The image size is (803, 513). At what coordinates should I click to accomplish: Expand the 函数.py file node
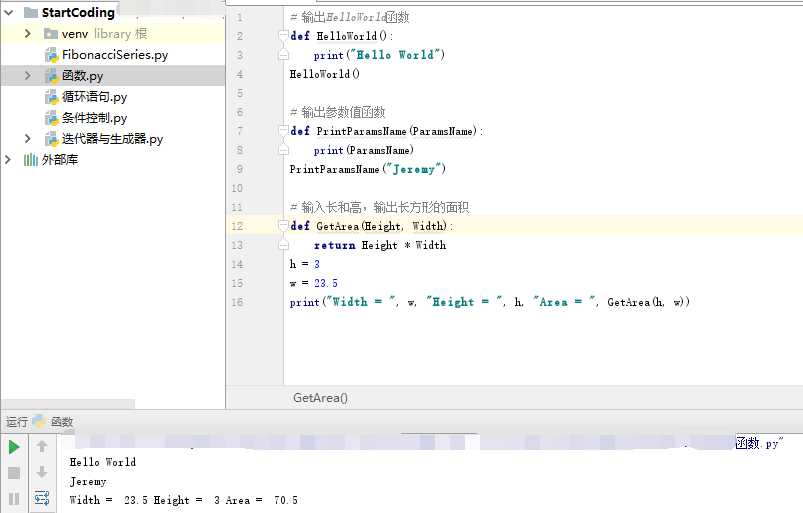pyautogui.click(x=28, y=76)
